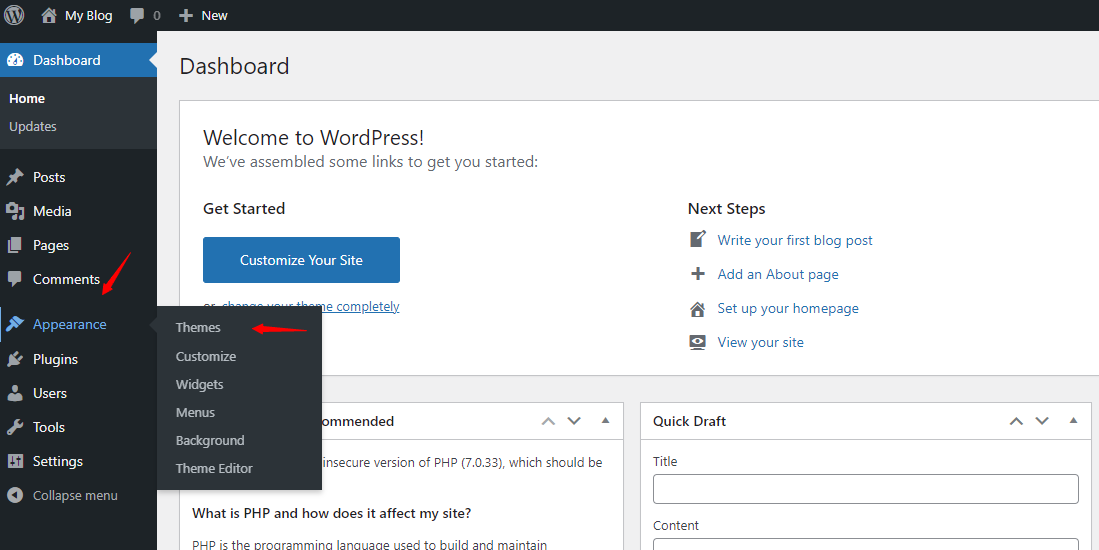
Task: Click the Tools wrench icon
Action: 15,427
